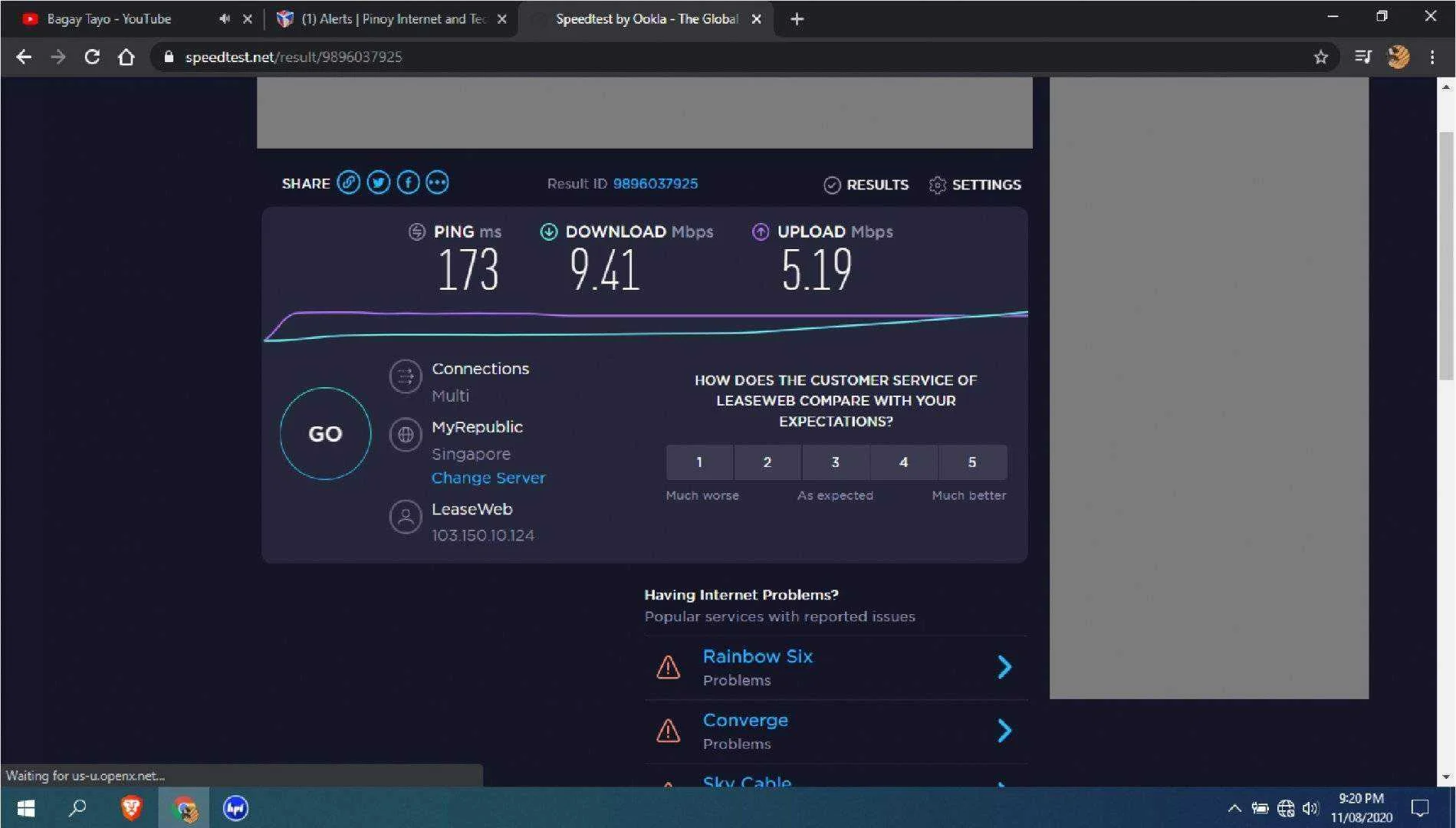Open the browser profile avatar
Screen dimensions: 1456x828
coord(1398,57)
